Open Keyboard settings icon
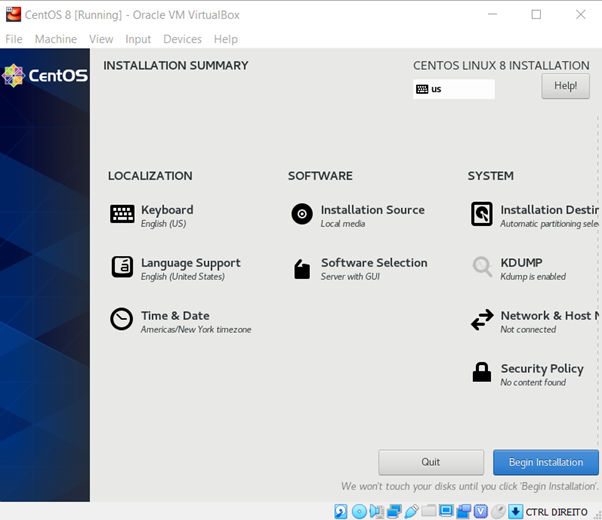The image size is (602, 520). point(122,214)
